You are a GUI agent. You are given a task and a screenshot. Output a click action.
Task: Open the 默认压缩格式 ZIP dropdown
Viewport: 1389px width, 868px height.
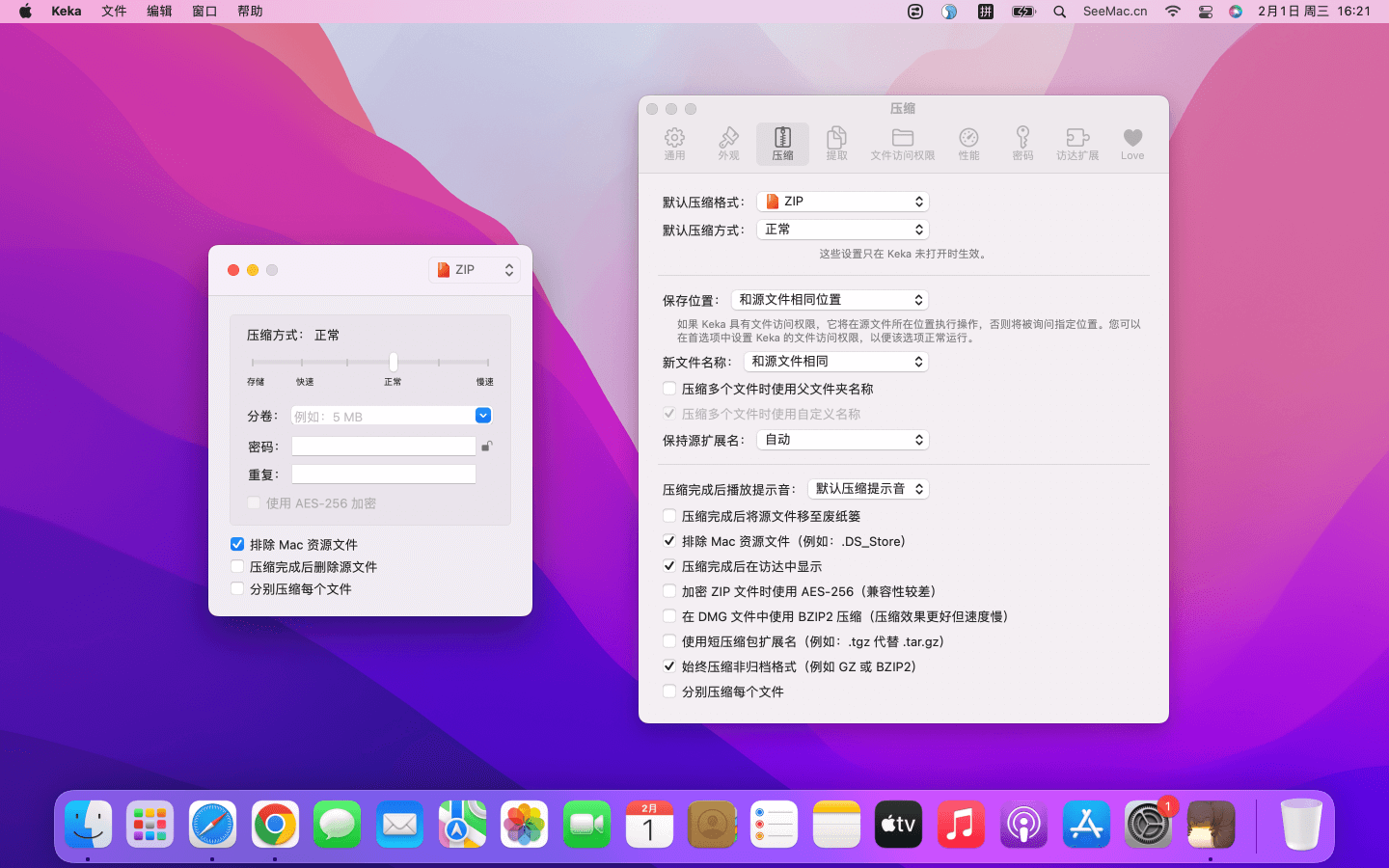(842, 202)
